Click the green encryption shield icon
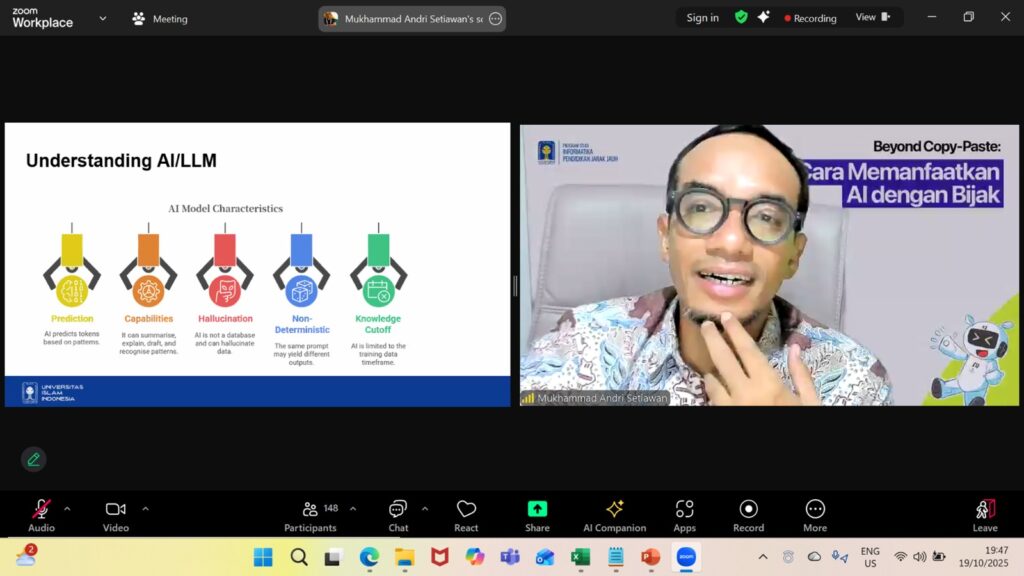This screenshot has height=576, width=1024. [741, 17]
